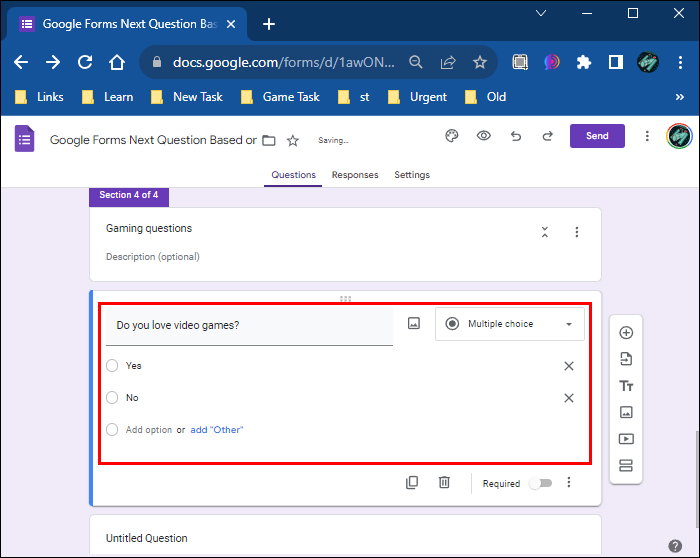Collapse the Gaming questions section
The image size is (700, 558).
coord(545,232)
